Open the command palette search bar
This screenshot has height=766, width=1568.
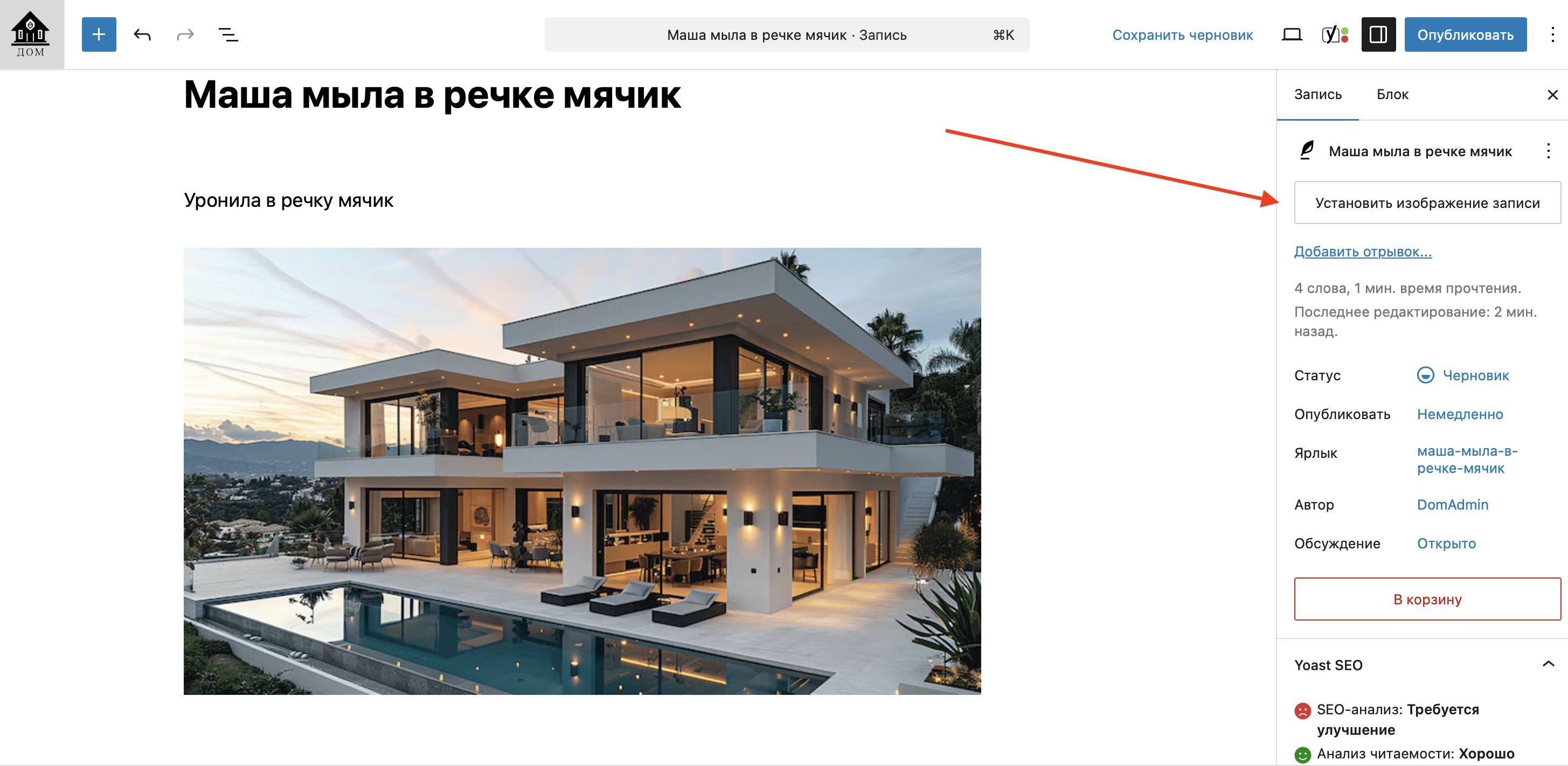point(787,34)
